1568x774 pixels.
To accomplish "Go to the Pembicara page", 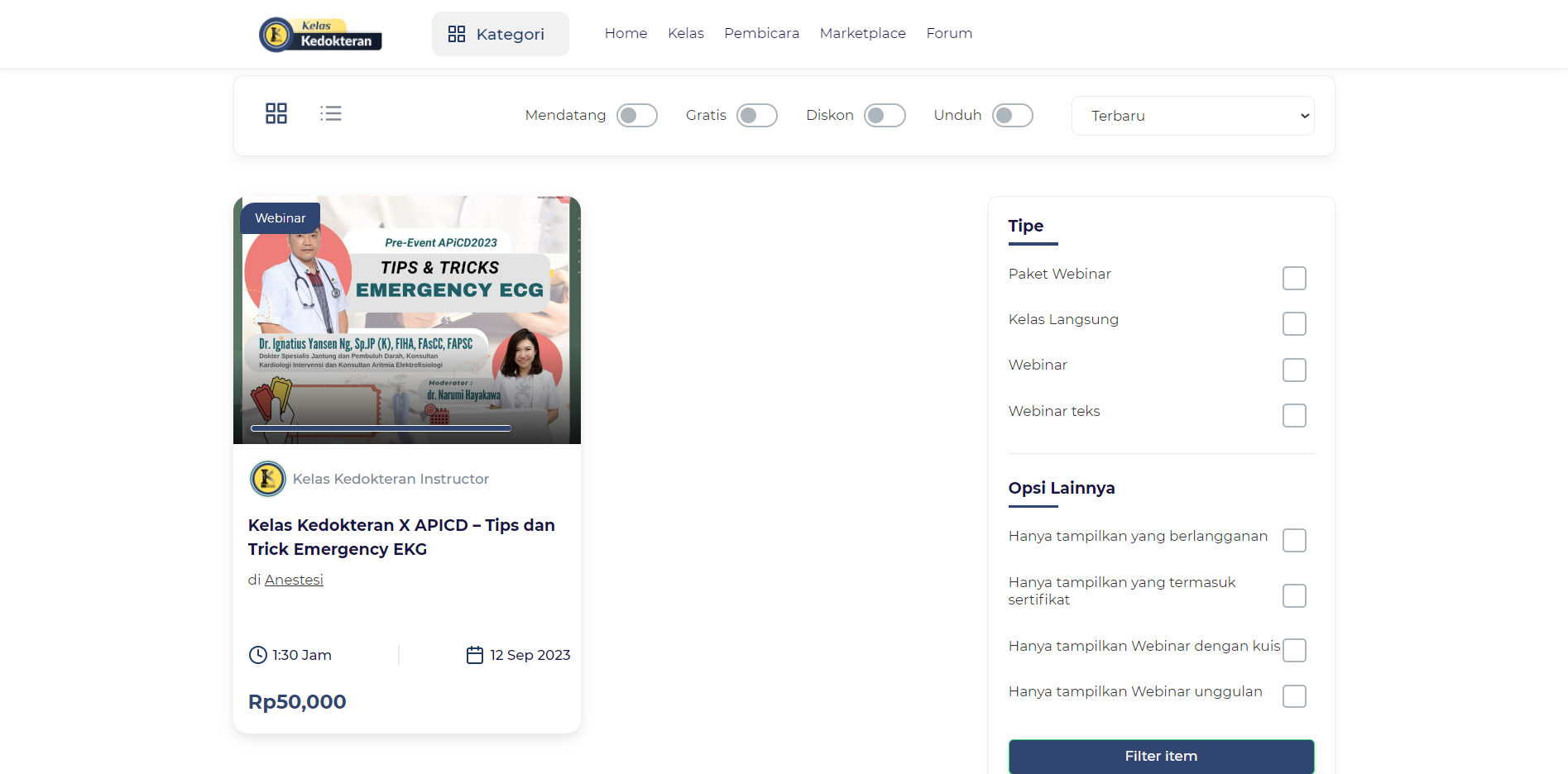I will click(x=761, y=33).
